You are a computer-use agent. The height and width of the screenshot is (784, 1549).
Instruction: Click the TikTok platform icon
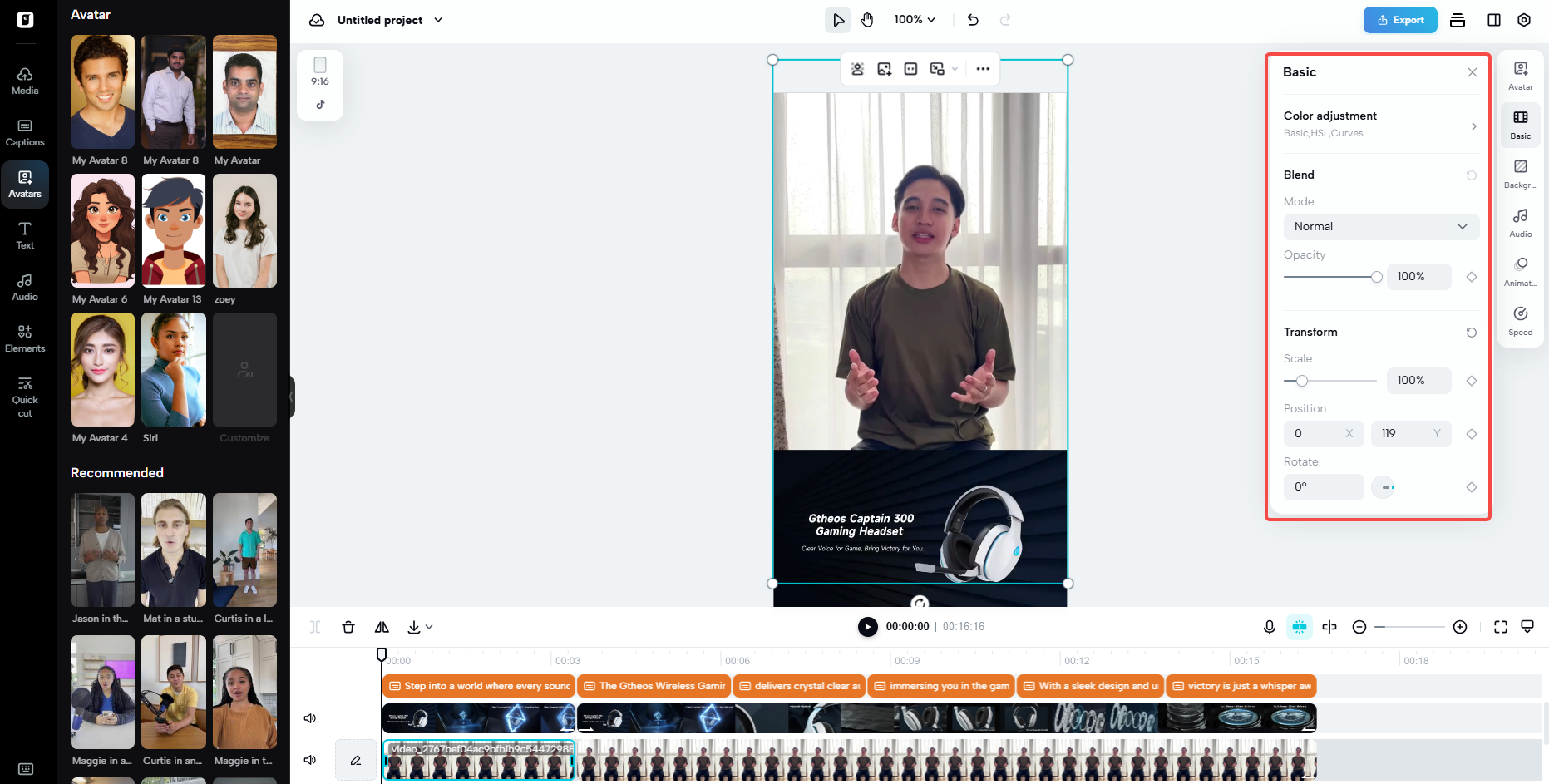pyautogui.click(x=320, y=105)
